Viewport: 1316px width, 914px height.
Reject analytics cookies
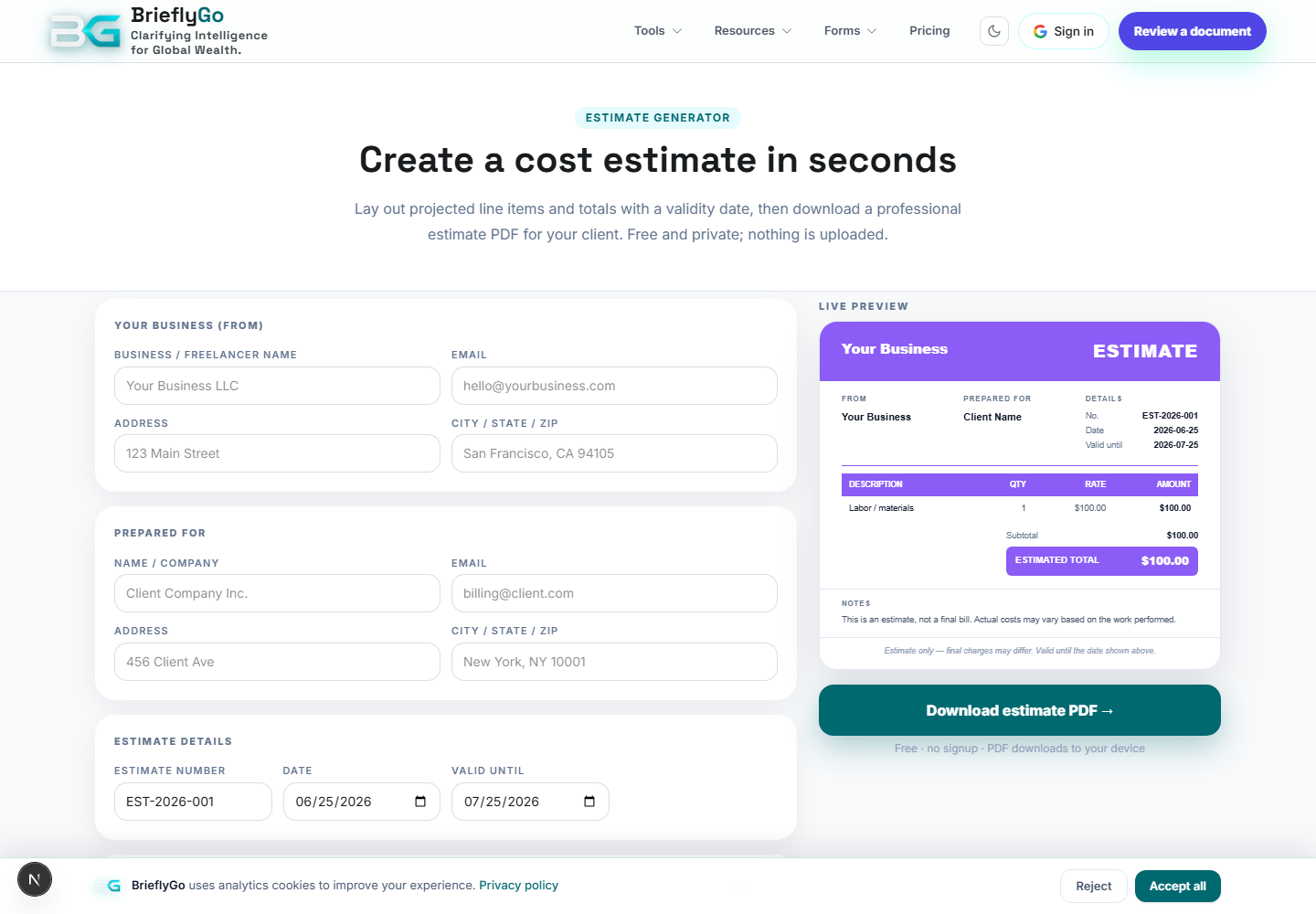click(x=1094, y=886)
